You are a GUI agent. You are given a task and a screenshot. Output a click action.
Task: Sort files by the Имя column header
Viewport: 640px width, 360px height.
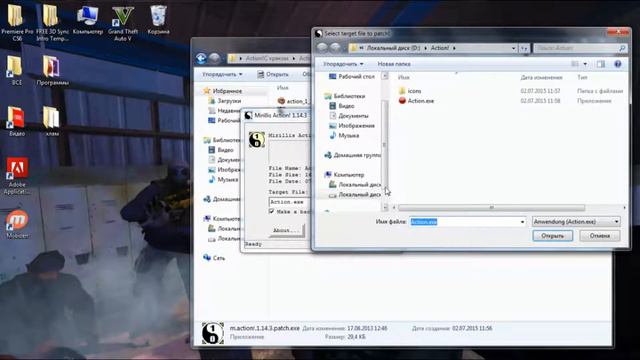click(x=404, y=77)
